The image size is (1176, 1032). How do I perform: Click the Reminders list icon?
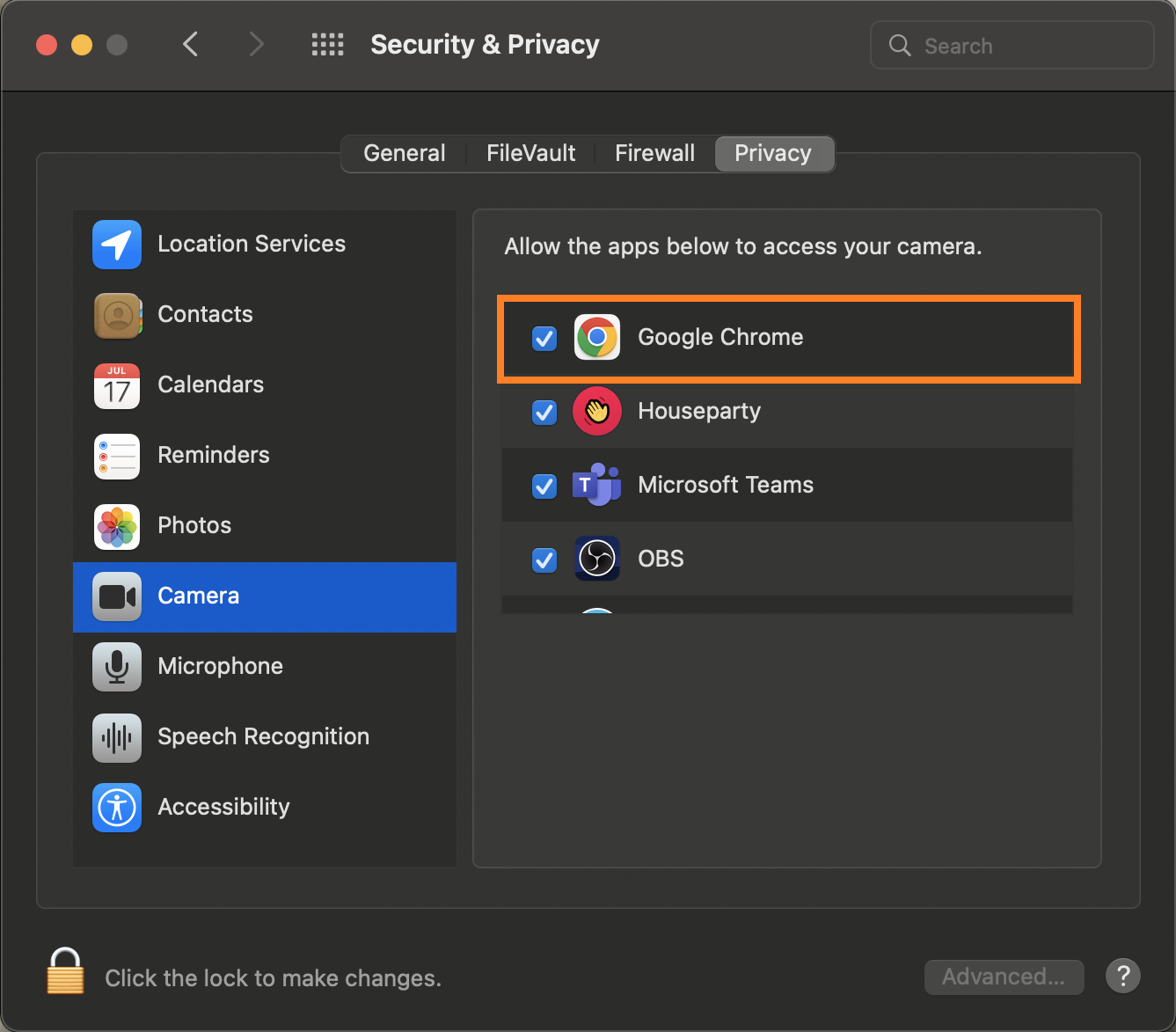(117, 456)
